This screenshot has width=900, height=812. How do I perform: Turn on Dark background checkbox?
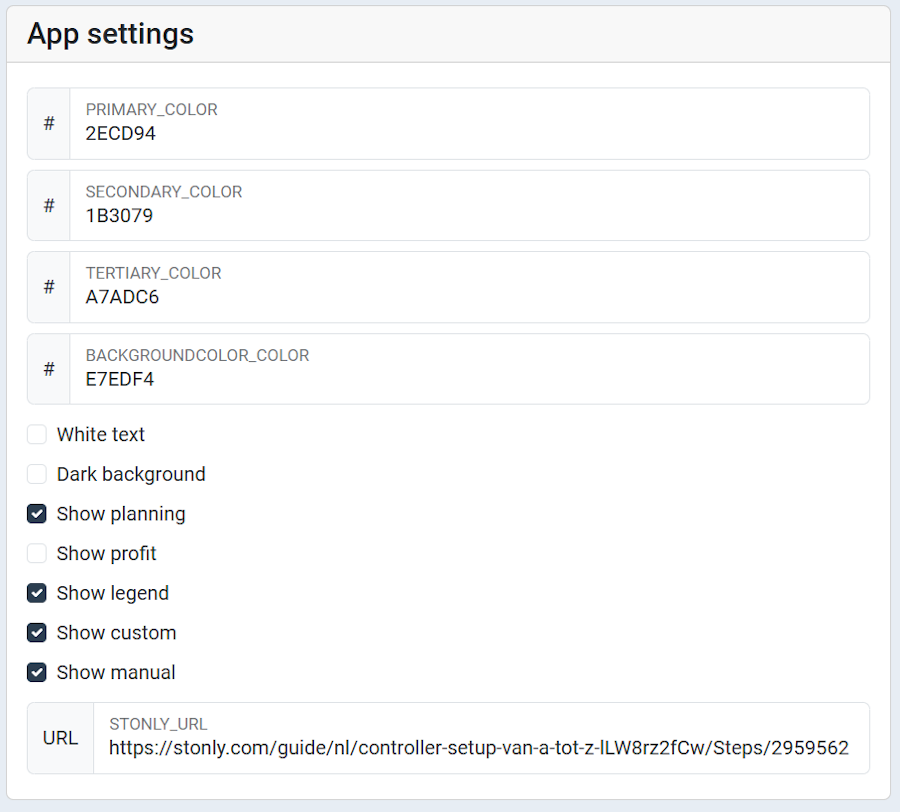coord(37,474)
